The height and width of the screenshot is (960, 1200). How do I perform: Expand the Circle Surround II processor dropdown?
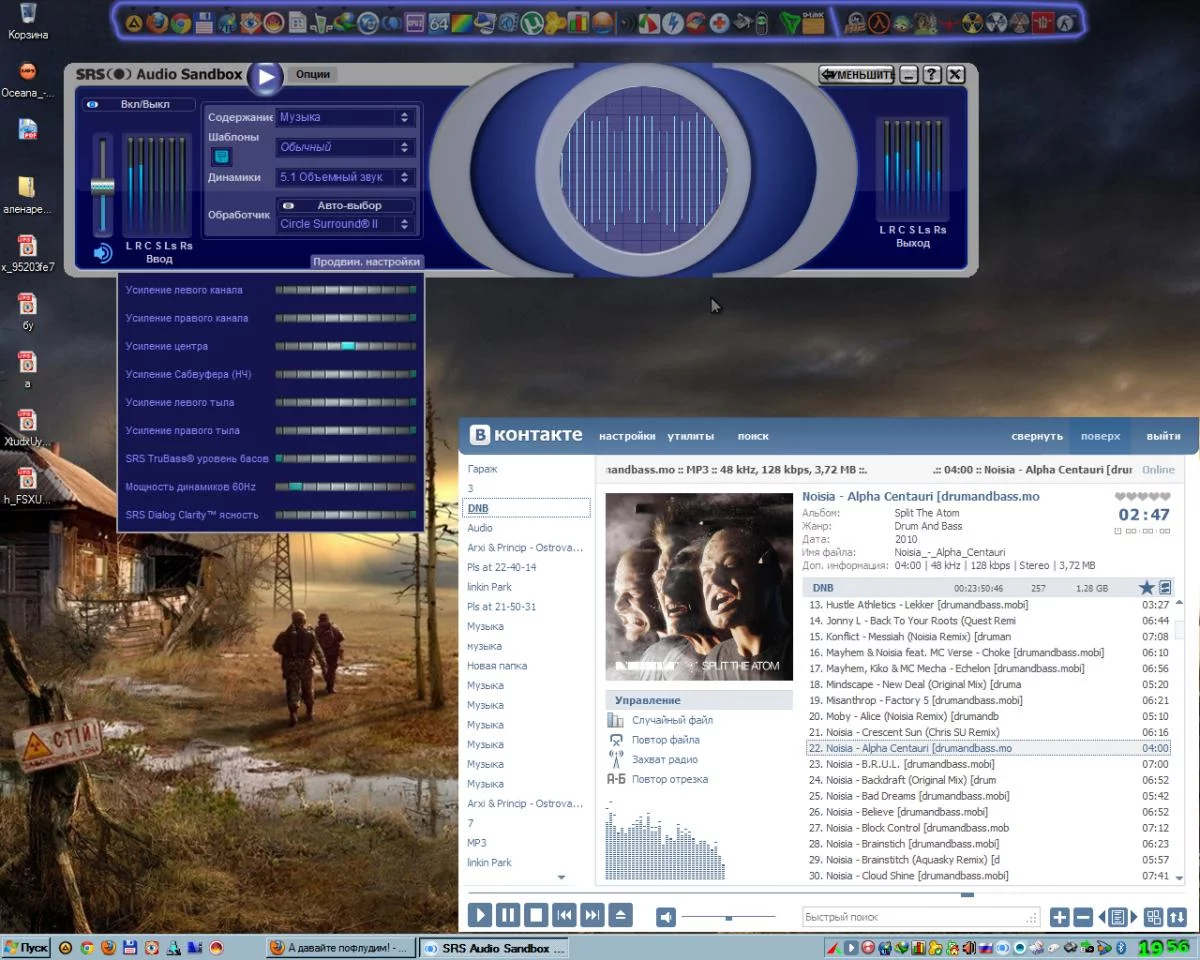(345, 224)
